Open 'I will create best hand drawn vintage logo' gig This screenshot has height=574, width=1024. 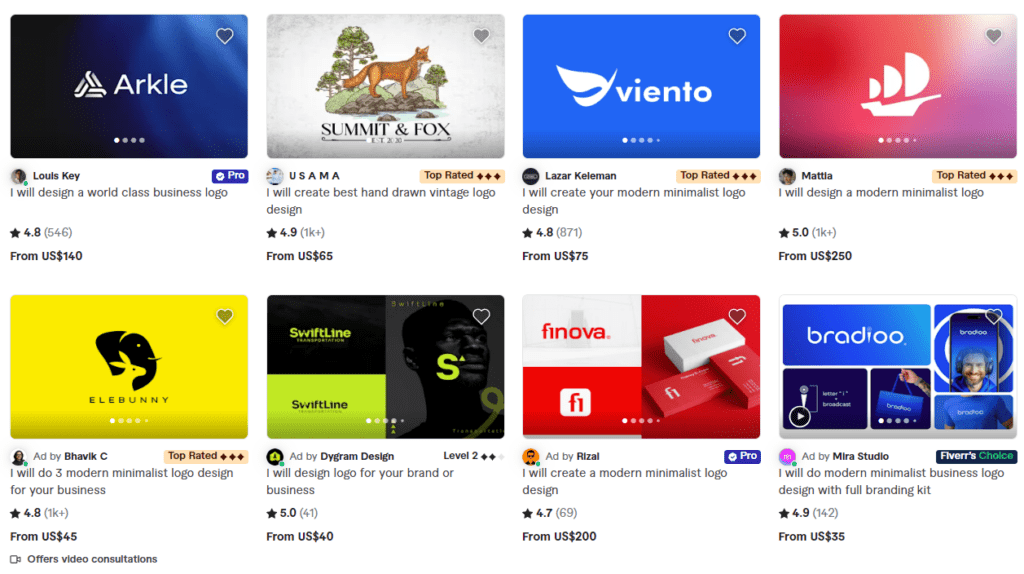coord(381,201)
